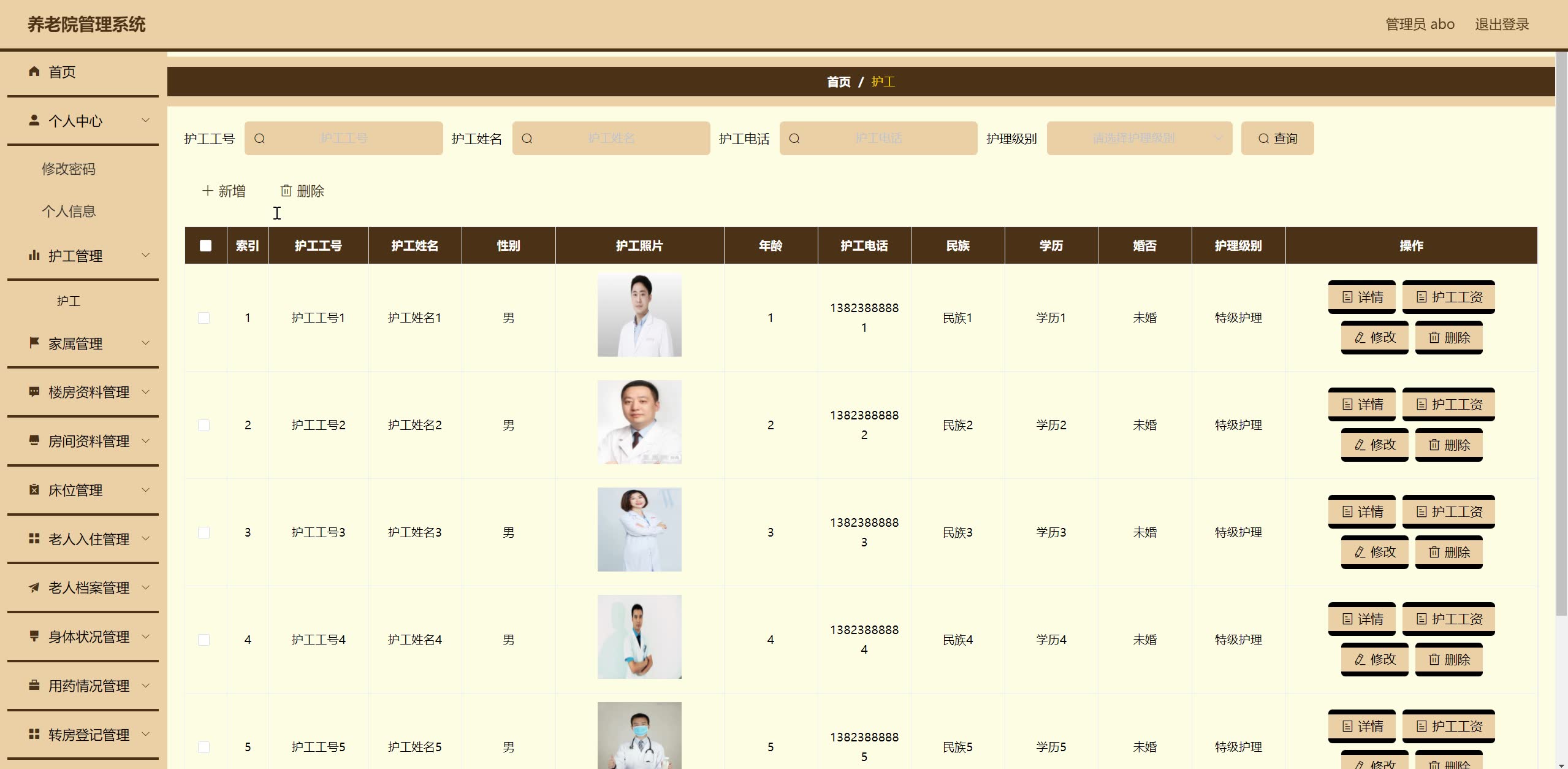Click 退出登录 in the header
The width and height of the screenshot is (1568, 769).
coord(1501,25)
